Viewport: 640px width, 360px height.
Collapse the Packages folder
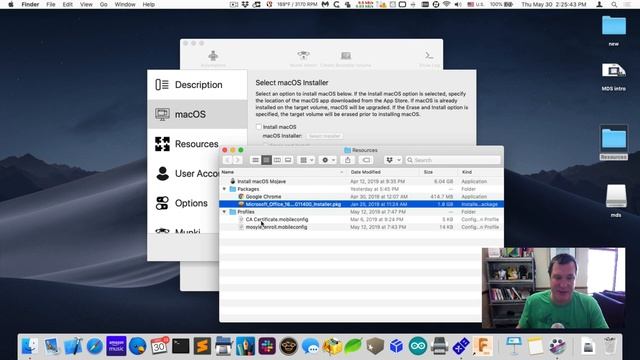pos(224,189)
